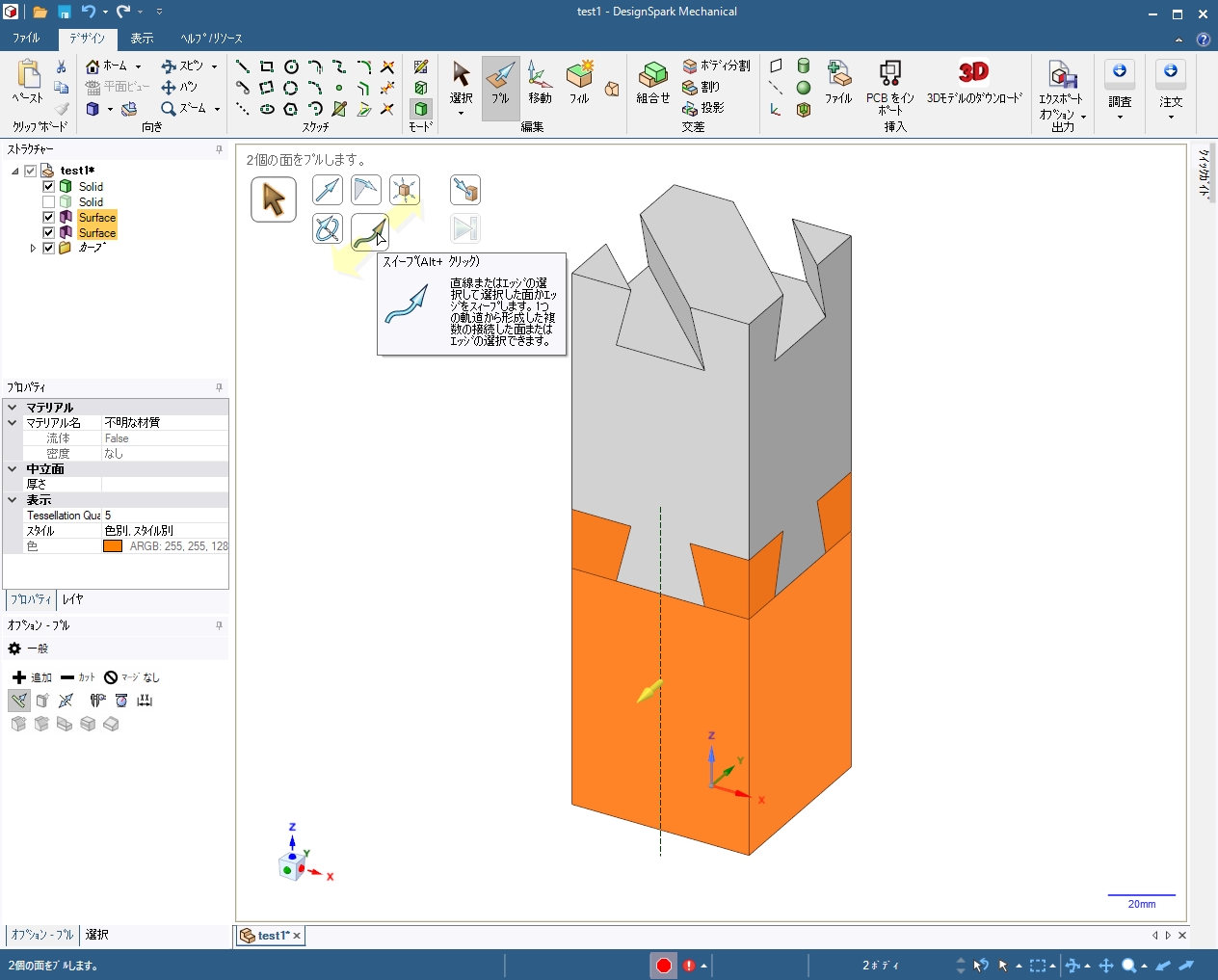This screenshot has height=980, width=1218.
Task: Click the 投影 (Project) tool
Action: tap(703, 108)
